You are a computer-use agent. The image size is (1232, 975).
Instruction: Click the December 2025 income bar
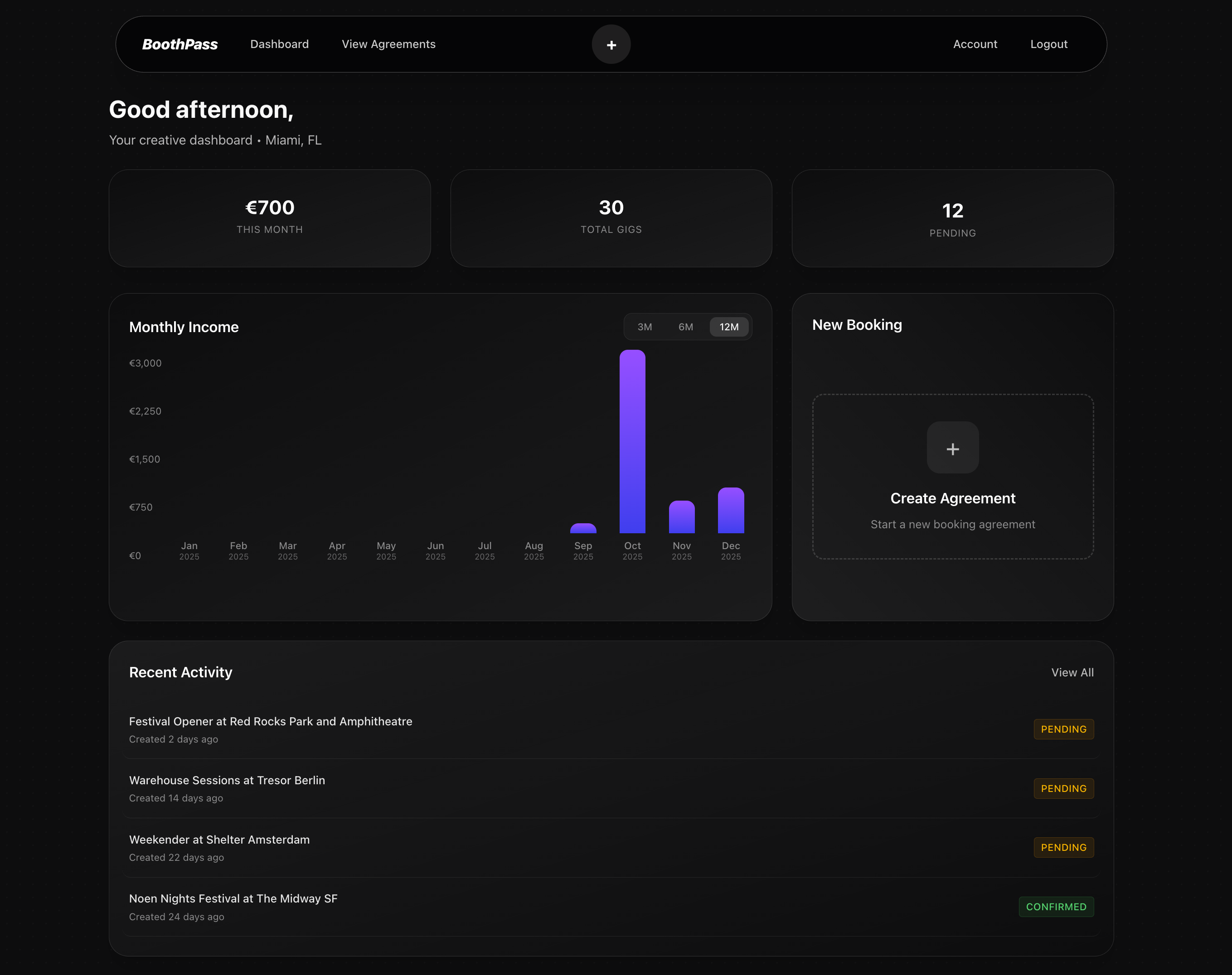pyautogui.click(x=731, y=511)
